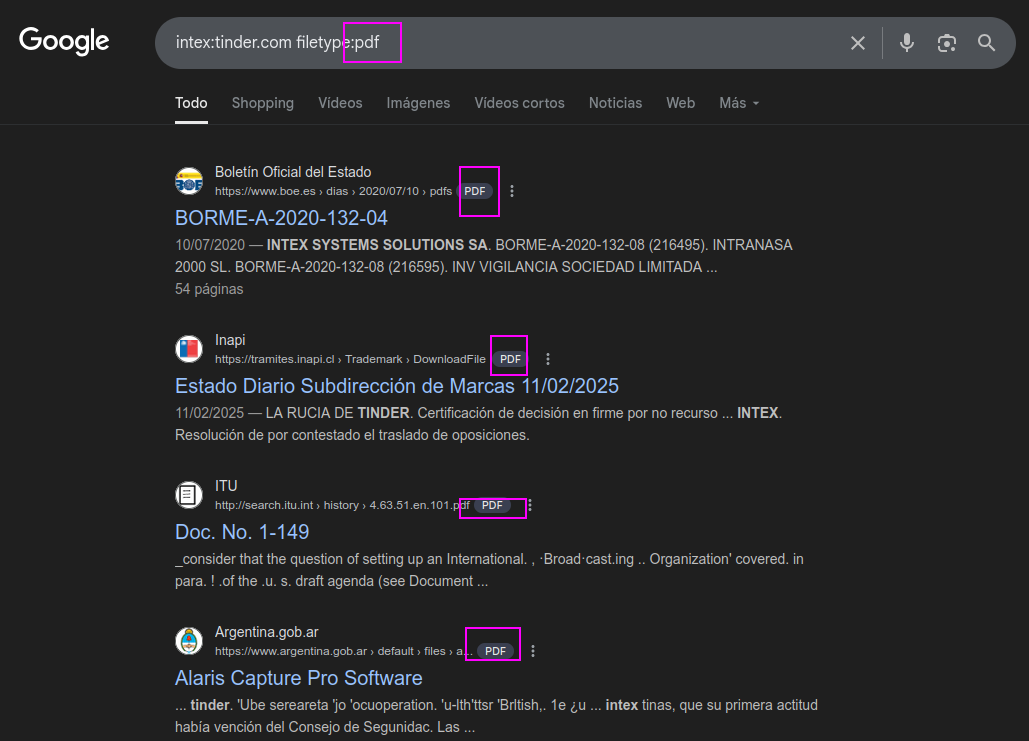Start voice search with microphone icon
The height and width of the screenshot is (741, 1029).
(x=907, y=43)
